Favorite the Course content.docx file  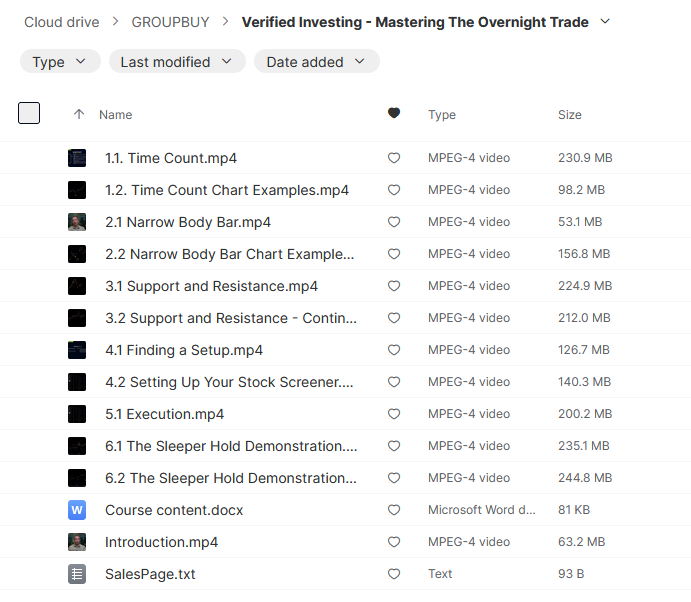coord(394,510)
